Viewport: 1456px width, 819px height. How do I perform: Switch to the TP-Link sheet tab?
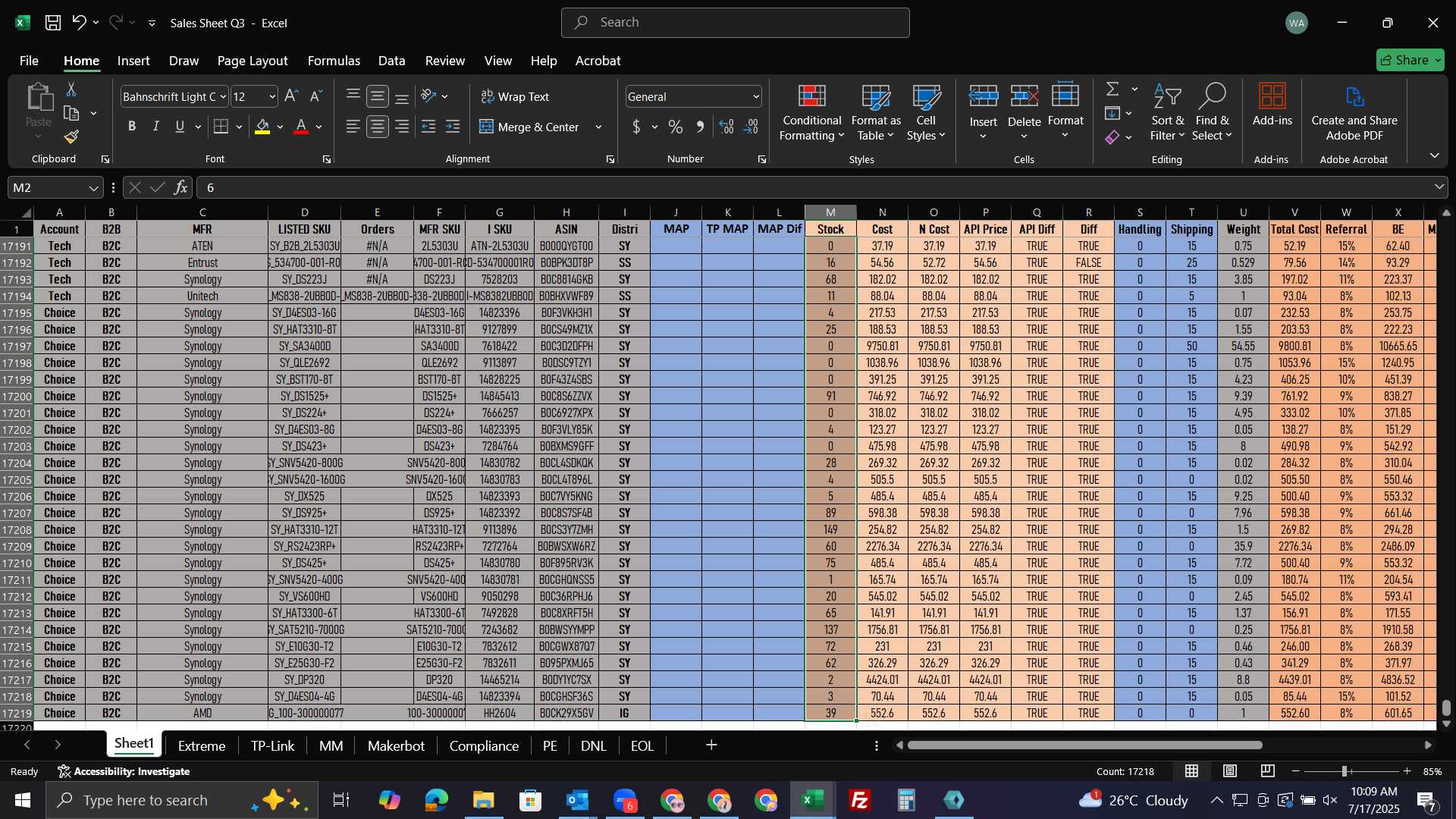(272, 745)
